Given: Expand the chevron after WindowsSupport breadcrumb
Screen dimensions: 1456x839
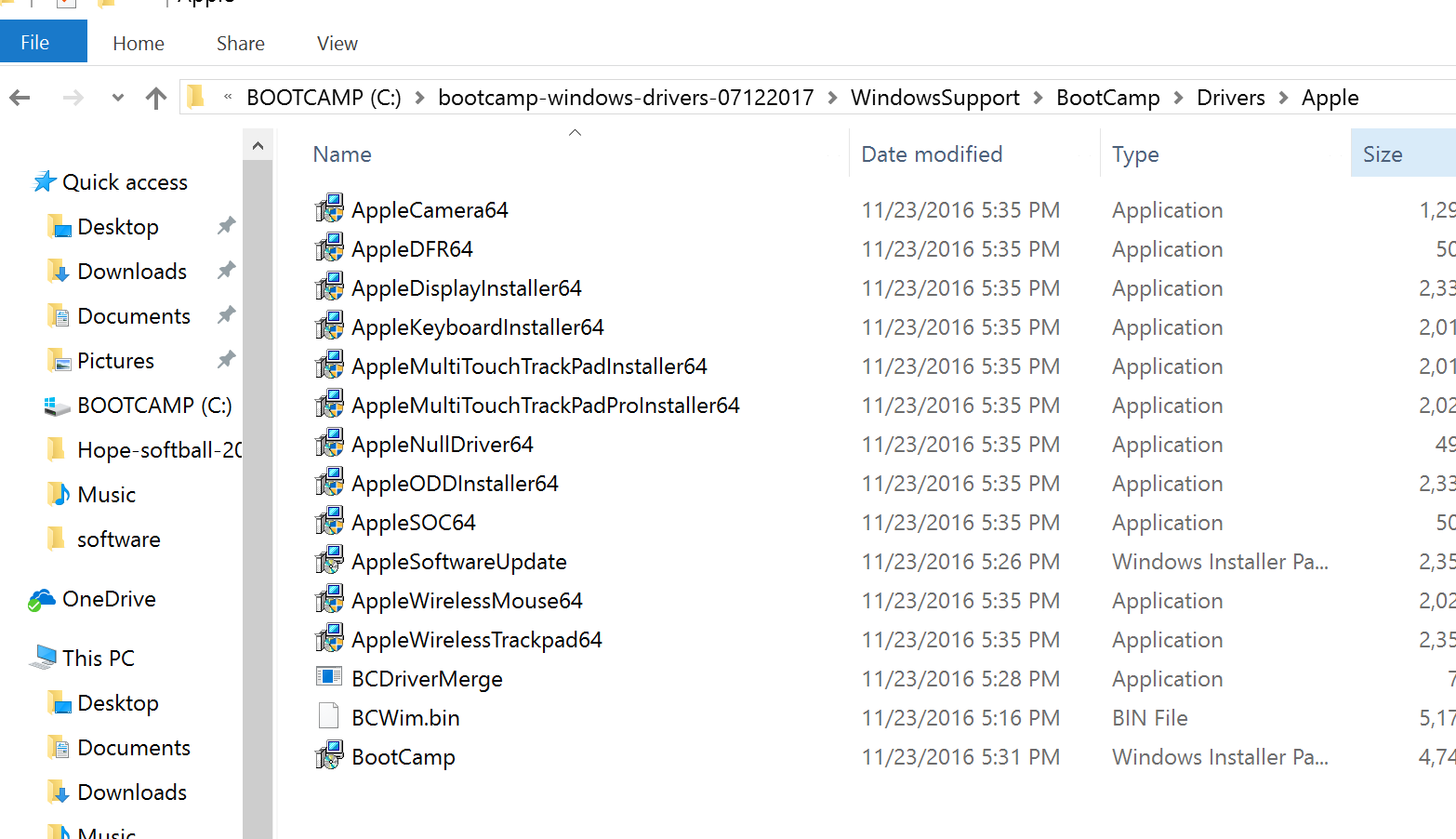Looking at the screenshot, I should click(1038, 98).
